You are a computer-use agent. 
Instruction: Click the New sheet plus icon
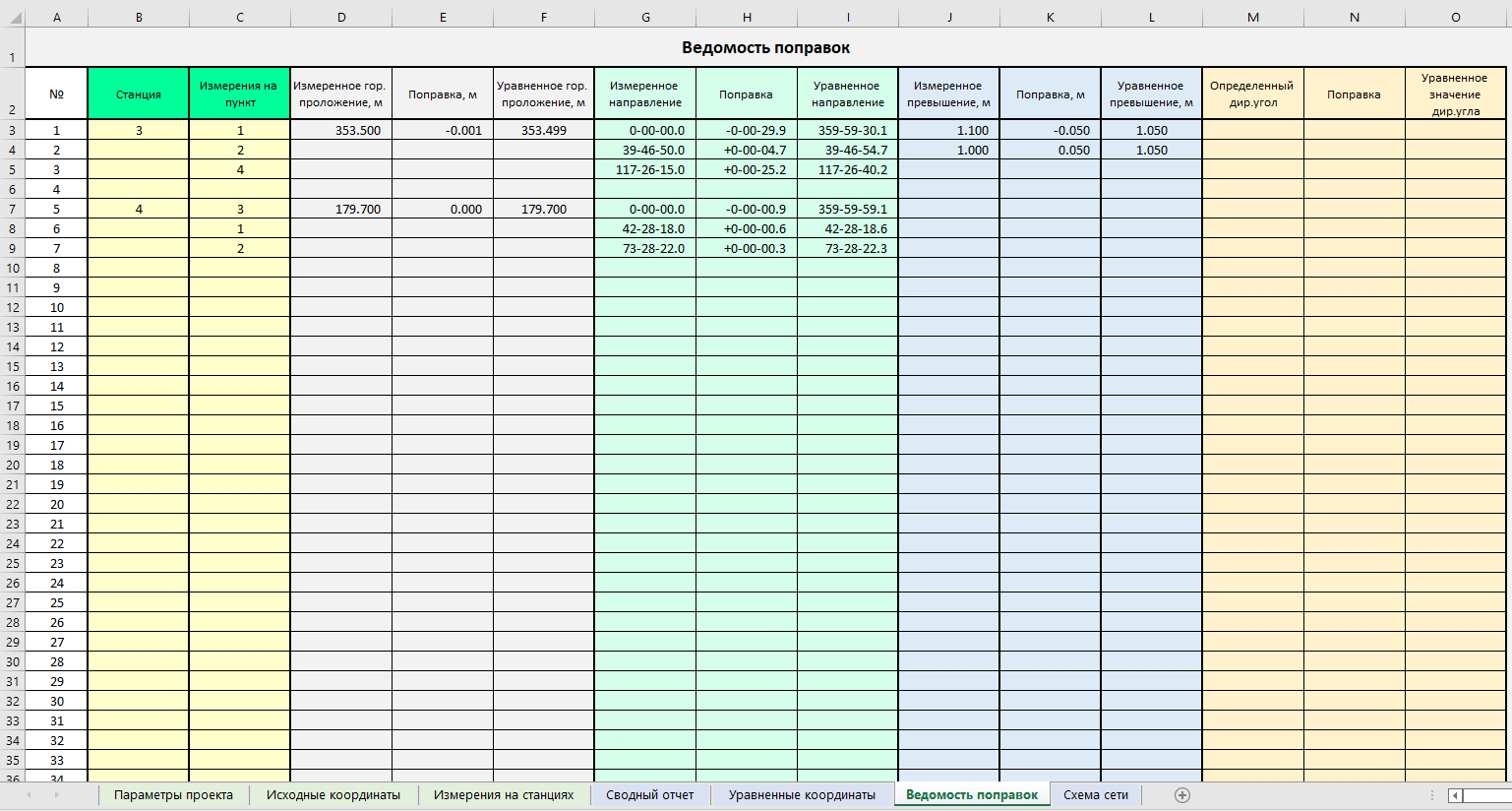[1182, 795]
